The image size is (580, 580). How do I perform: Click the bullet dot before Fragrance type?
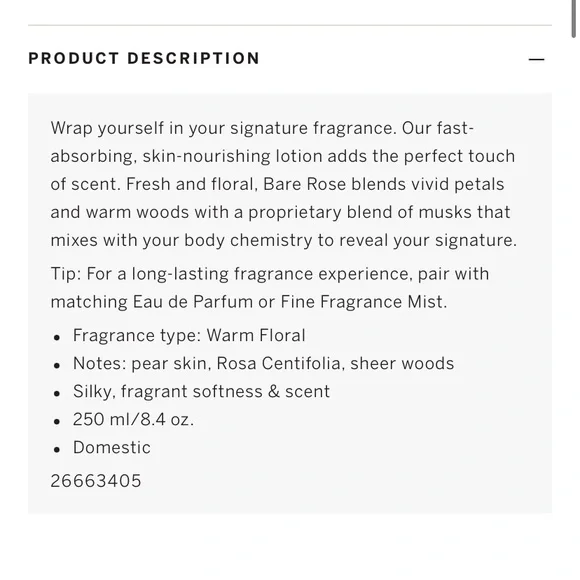57,337
